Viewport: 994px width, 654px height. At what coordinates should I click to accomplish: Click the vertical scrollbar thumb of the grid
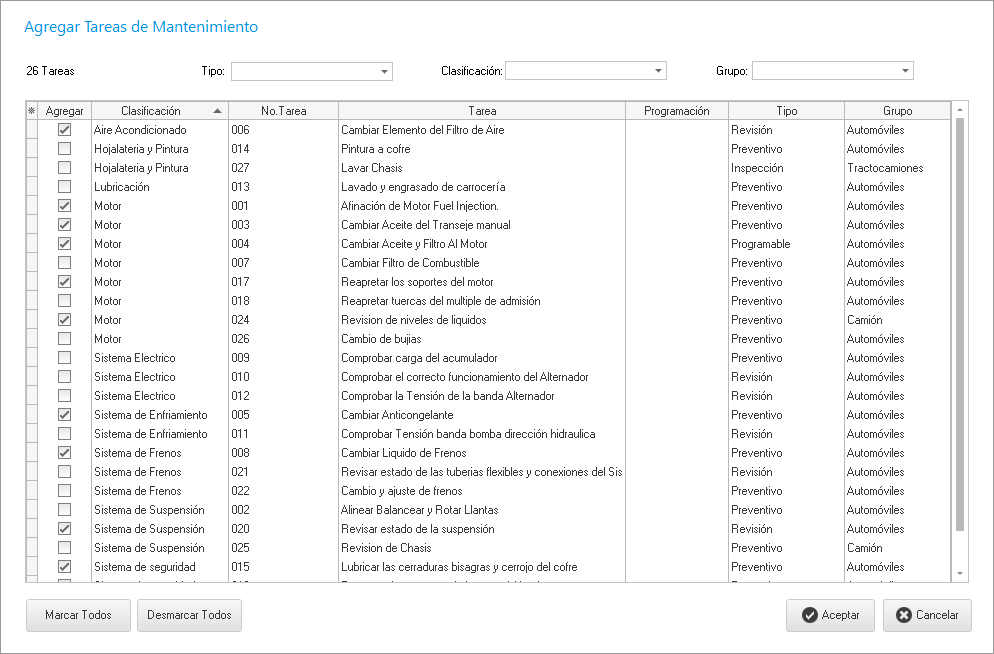click(960, 320)
